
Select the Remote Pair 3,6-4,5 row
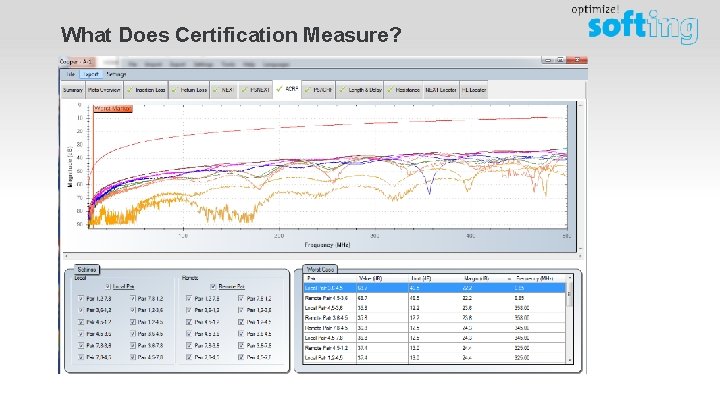coord(434,318)
